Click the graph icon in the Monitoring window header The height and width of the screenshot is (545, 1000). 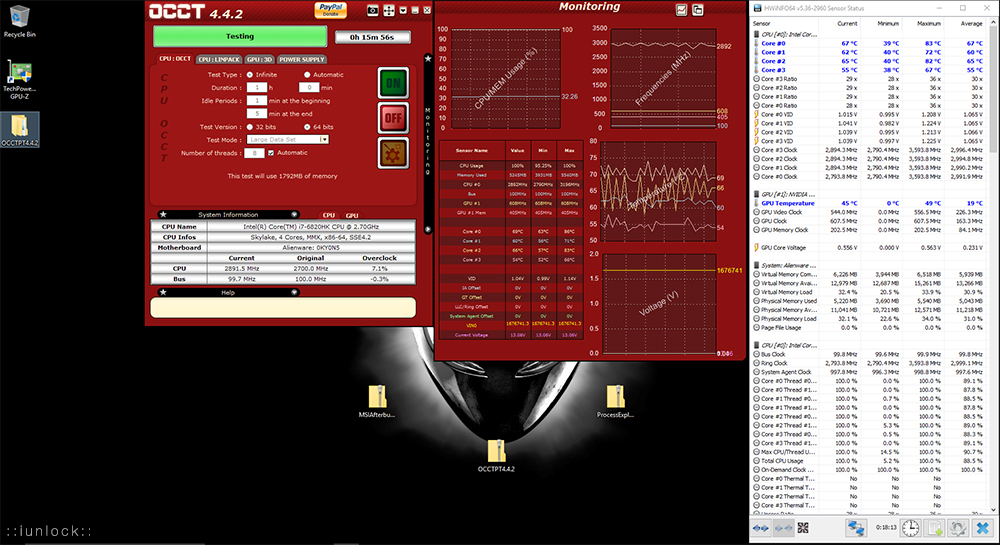point(681,10)
